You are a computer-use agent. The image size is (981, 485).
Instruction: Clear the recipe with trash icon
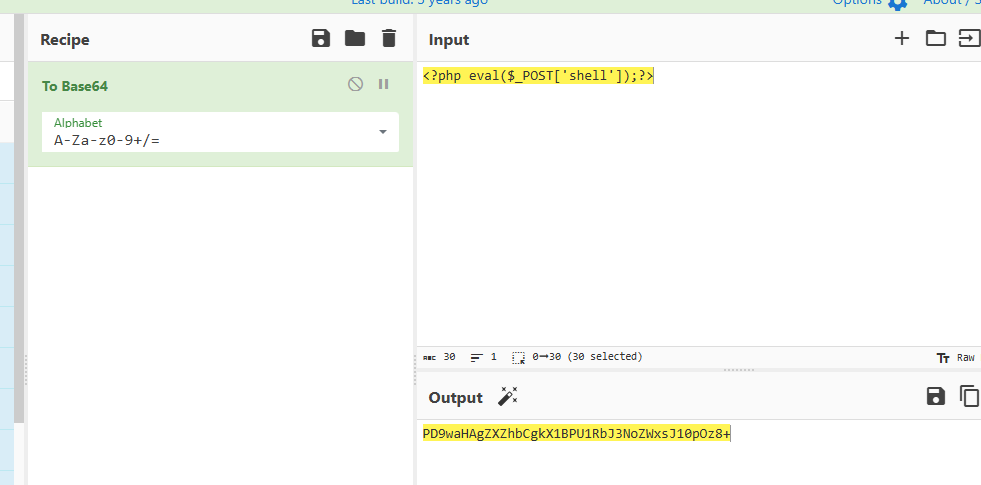pos(389,39)
